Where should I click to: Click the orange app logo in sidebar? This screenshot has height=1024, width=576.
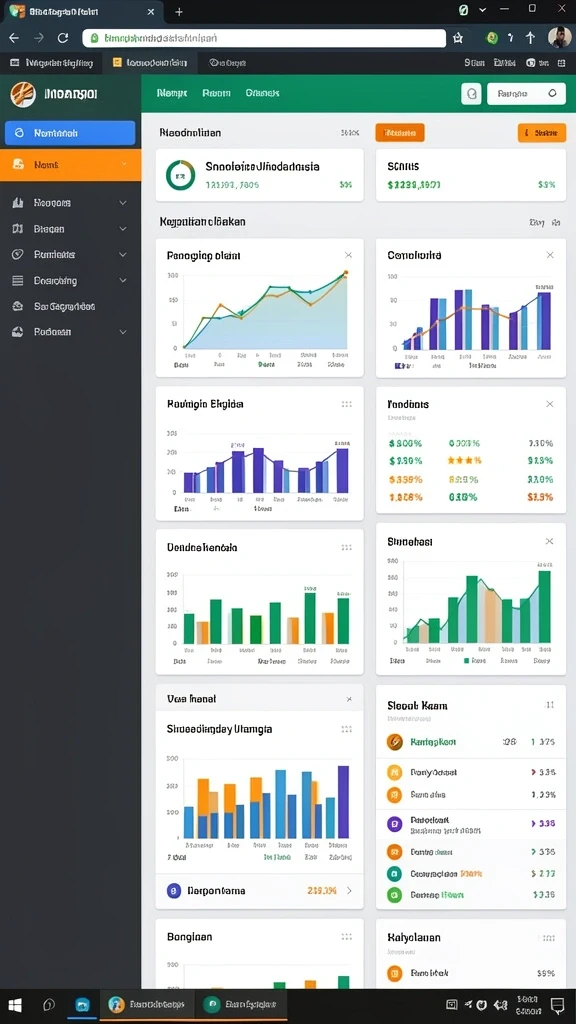[22, 94]
